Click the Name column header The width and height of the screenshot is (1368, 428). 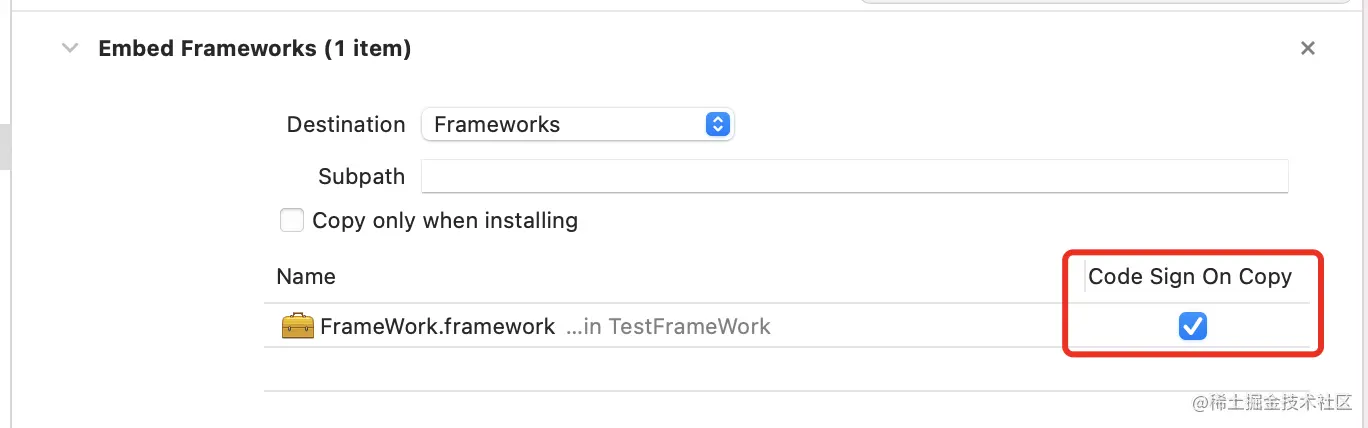click(x=306, y=276)
